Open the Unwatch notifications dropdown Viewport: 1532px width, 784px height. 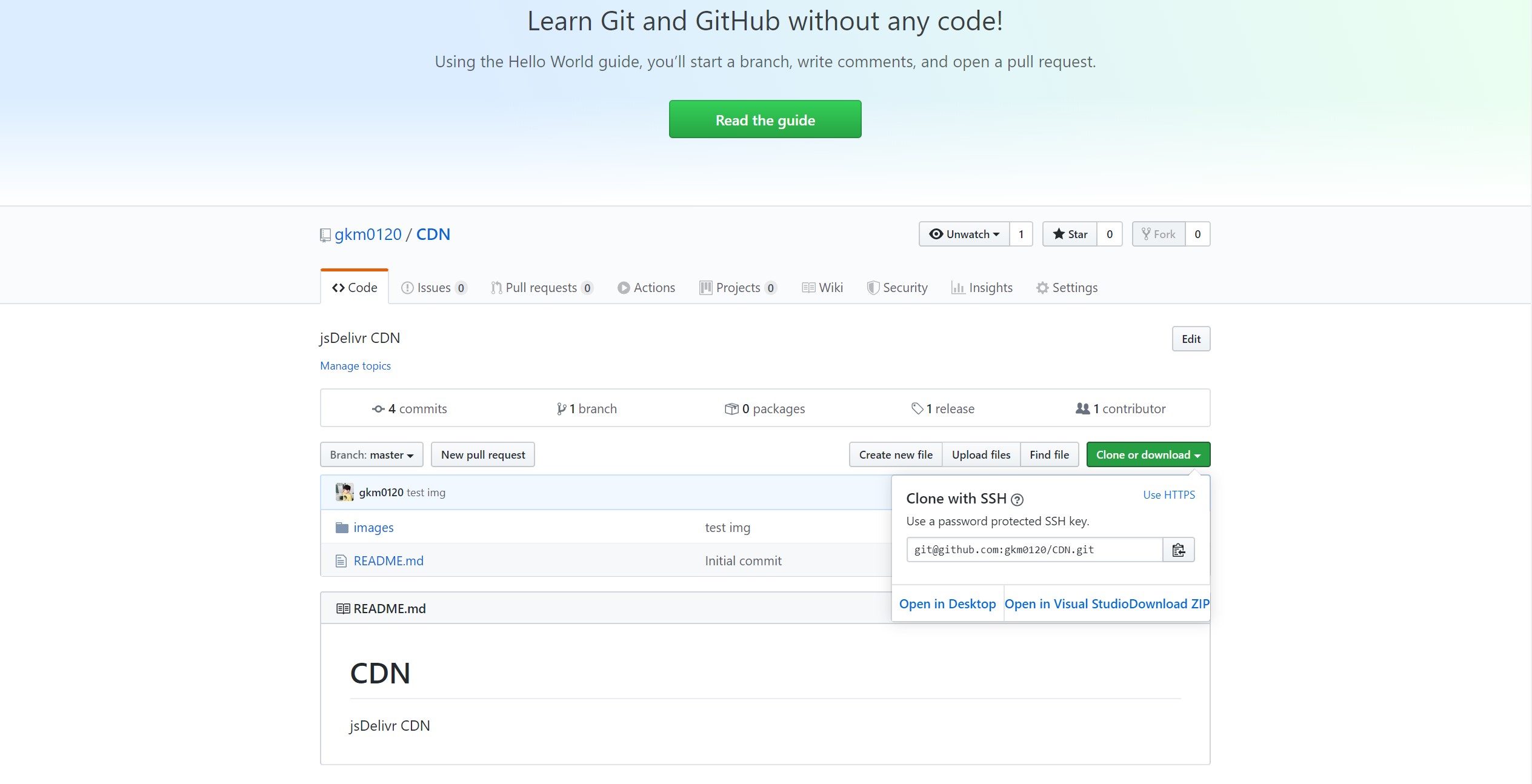964,234
